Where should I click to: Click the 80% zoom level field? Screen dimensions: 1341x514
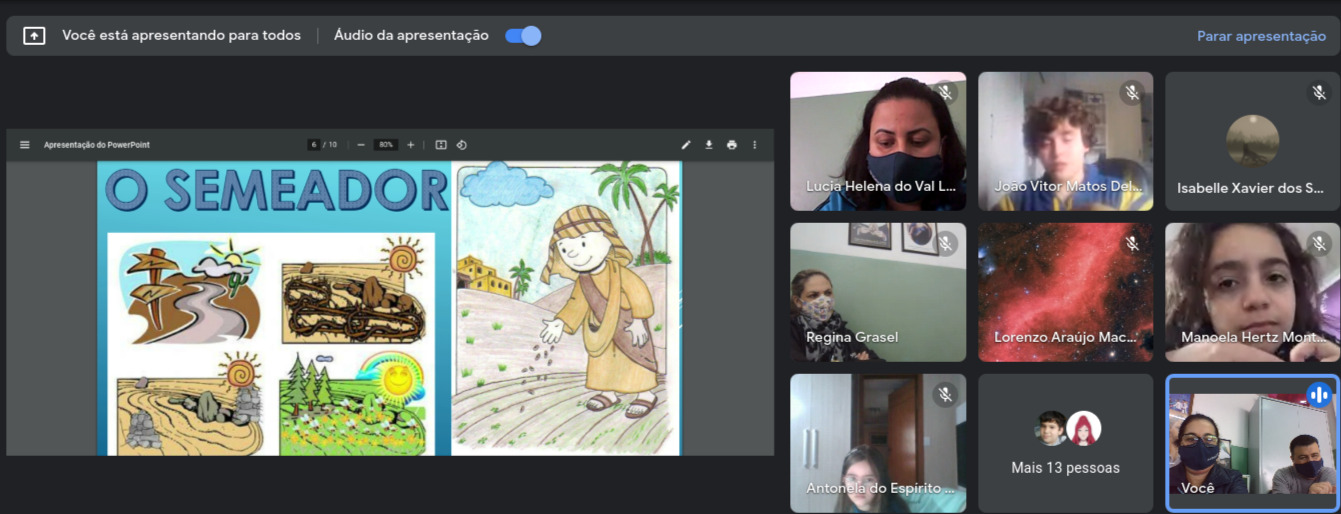pyautogui.click(x=386, y=145)
